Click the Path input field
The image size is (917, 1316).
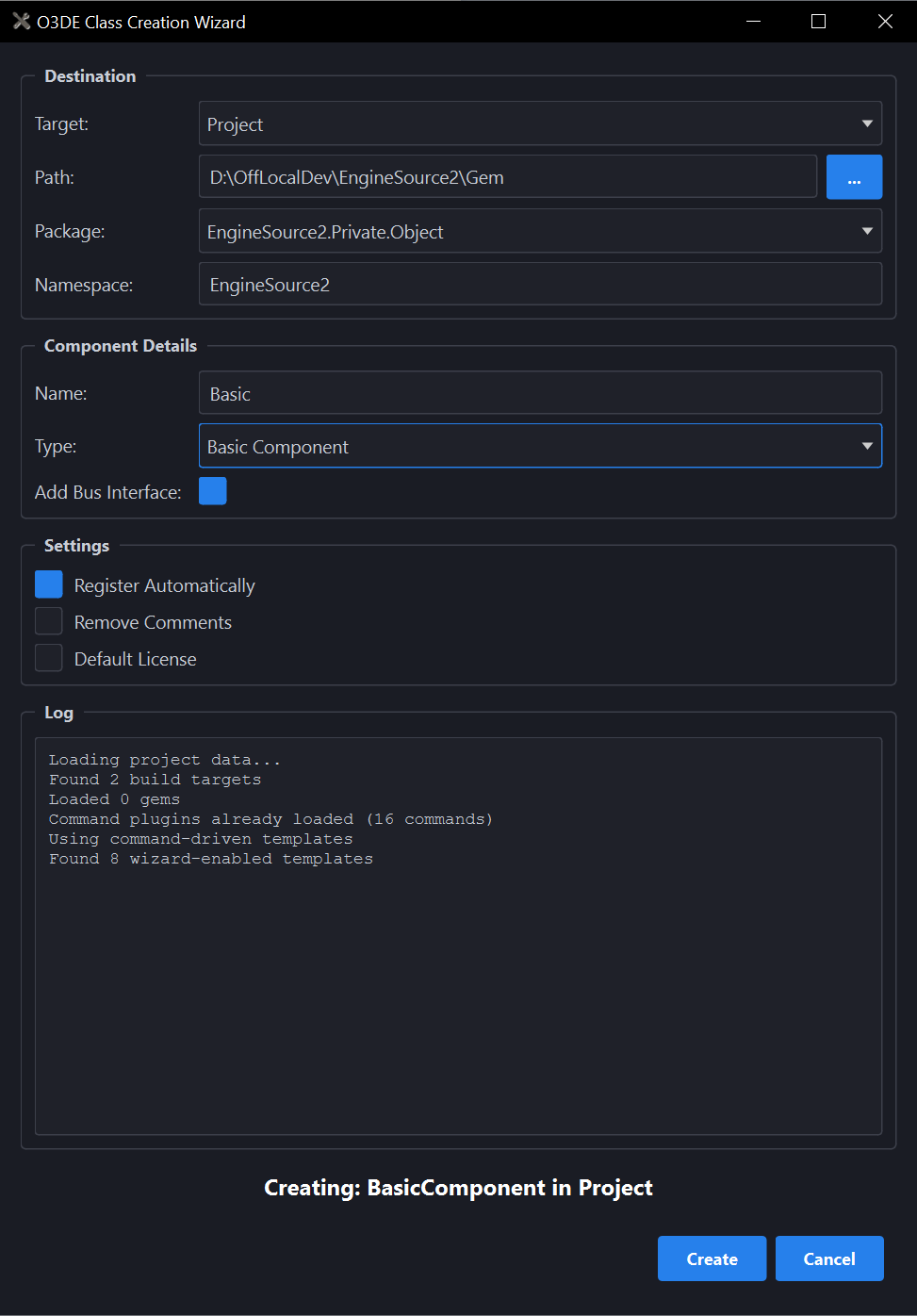508,176
